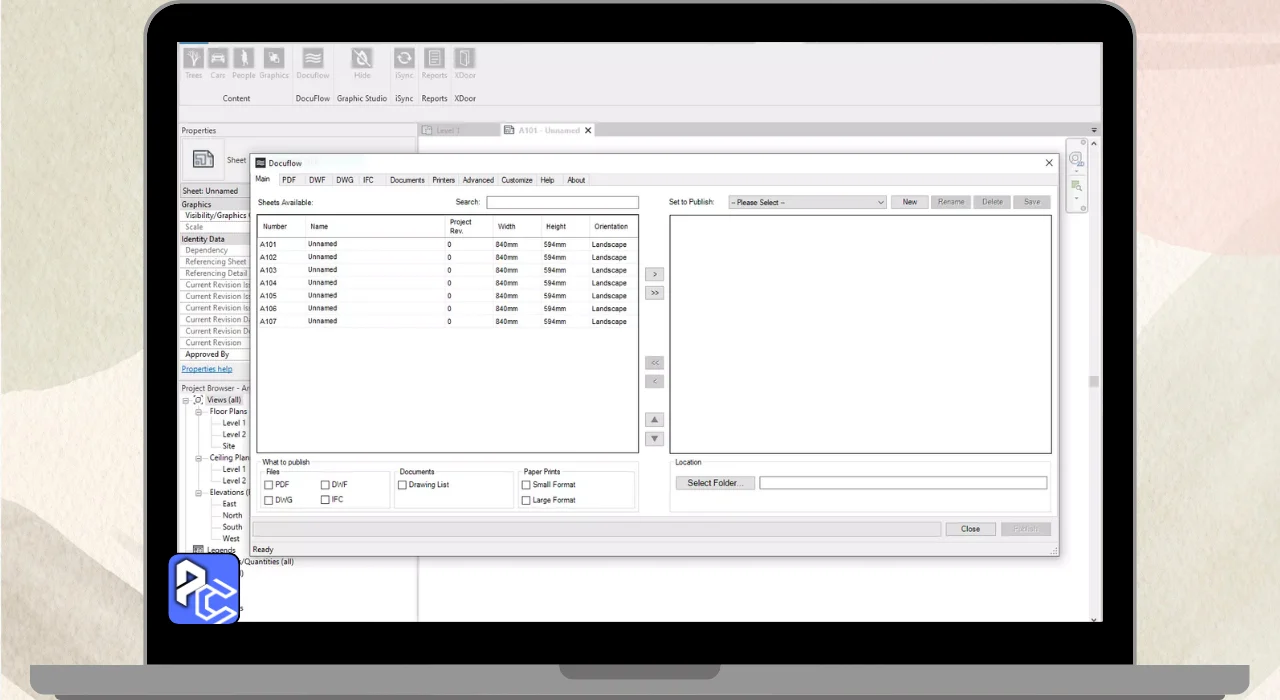Click the Graphics content icon

point(274,59)
